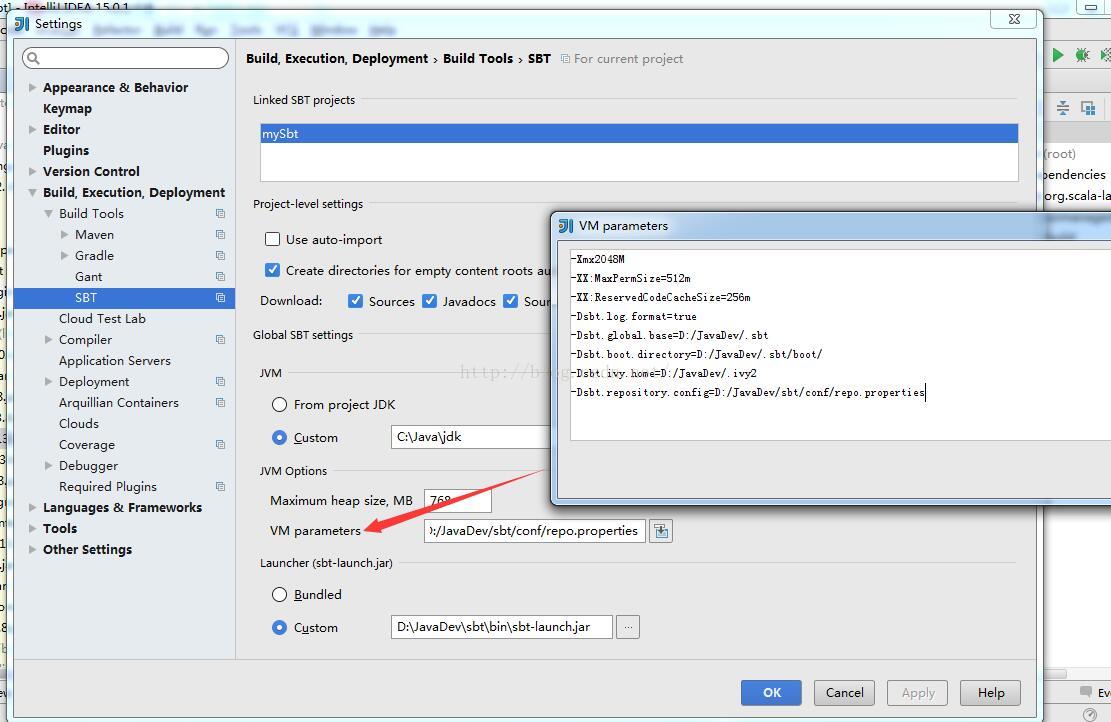
Task: Click the project-level icon beside Maven
Action: pyautogui.click(x=220, y=235)
